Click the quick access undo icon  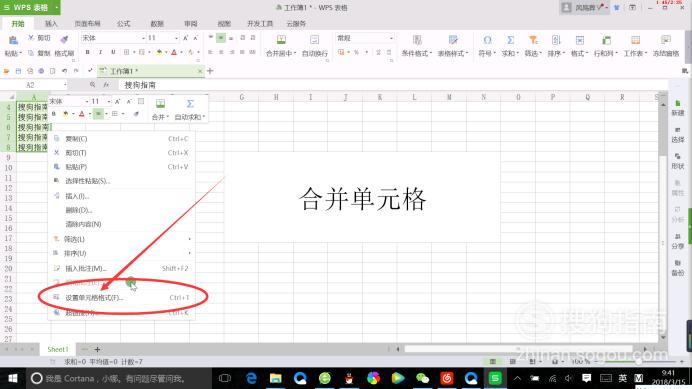point(64,71)
